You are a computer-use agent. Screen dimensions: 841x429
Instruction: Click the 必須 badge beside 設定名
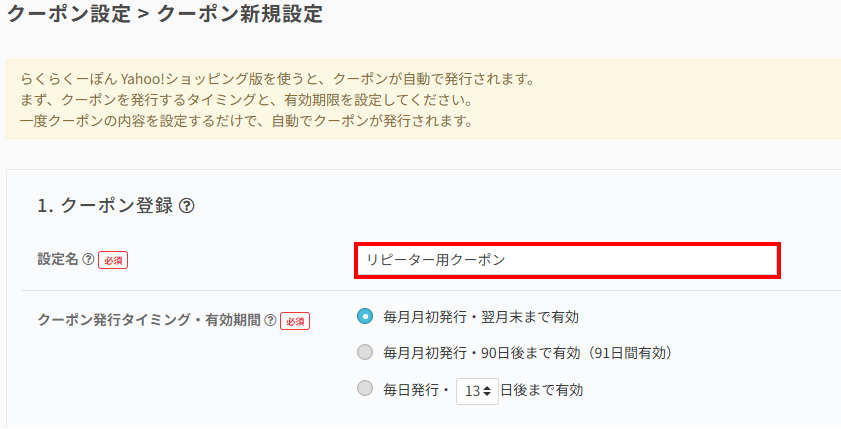click(113, 260)
